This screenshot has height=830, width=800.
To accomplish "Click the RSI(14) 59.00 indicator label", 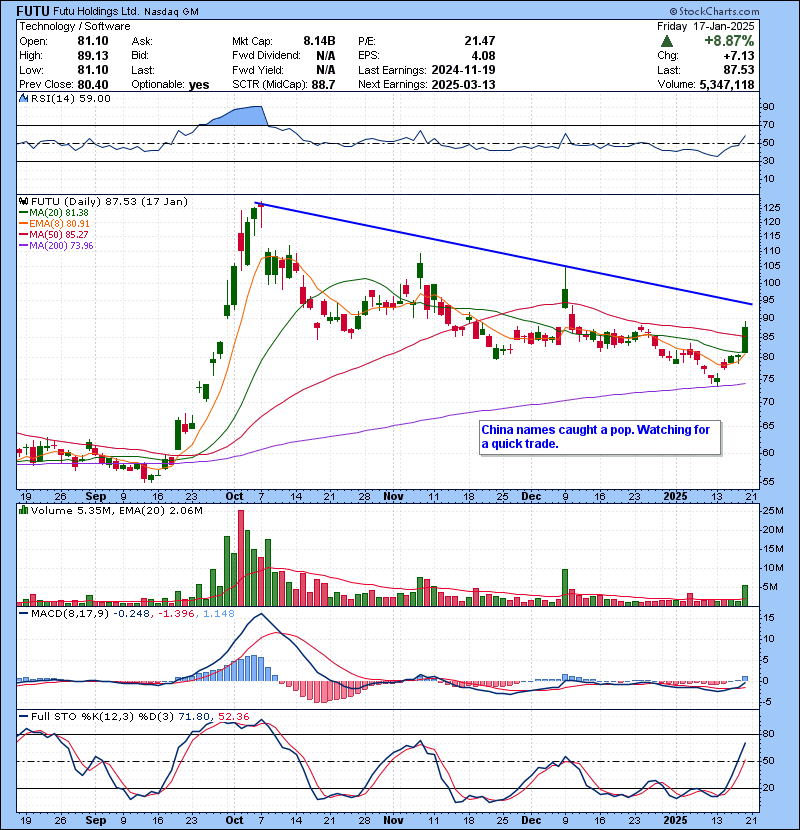I will (x=70, y=98).
